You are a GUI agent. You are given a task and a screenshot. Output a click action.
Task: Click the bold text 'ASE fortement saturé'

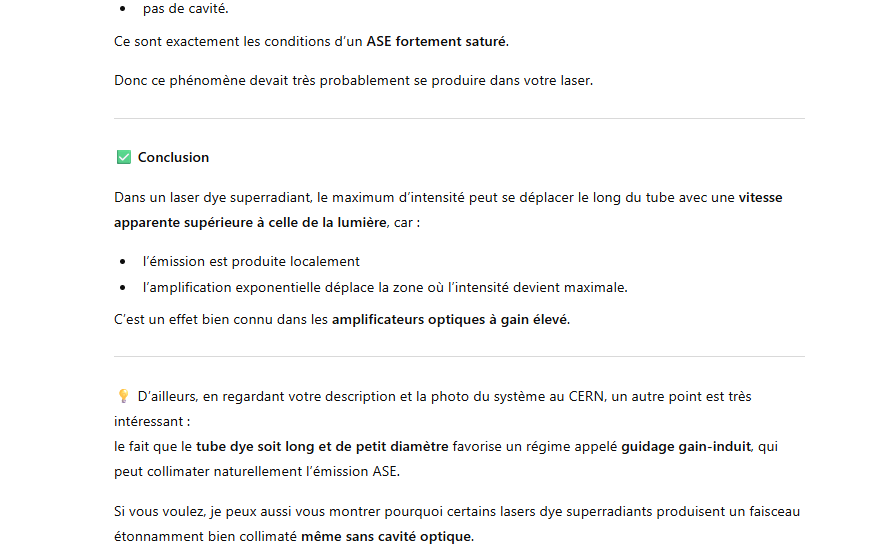(437, 42)
